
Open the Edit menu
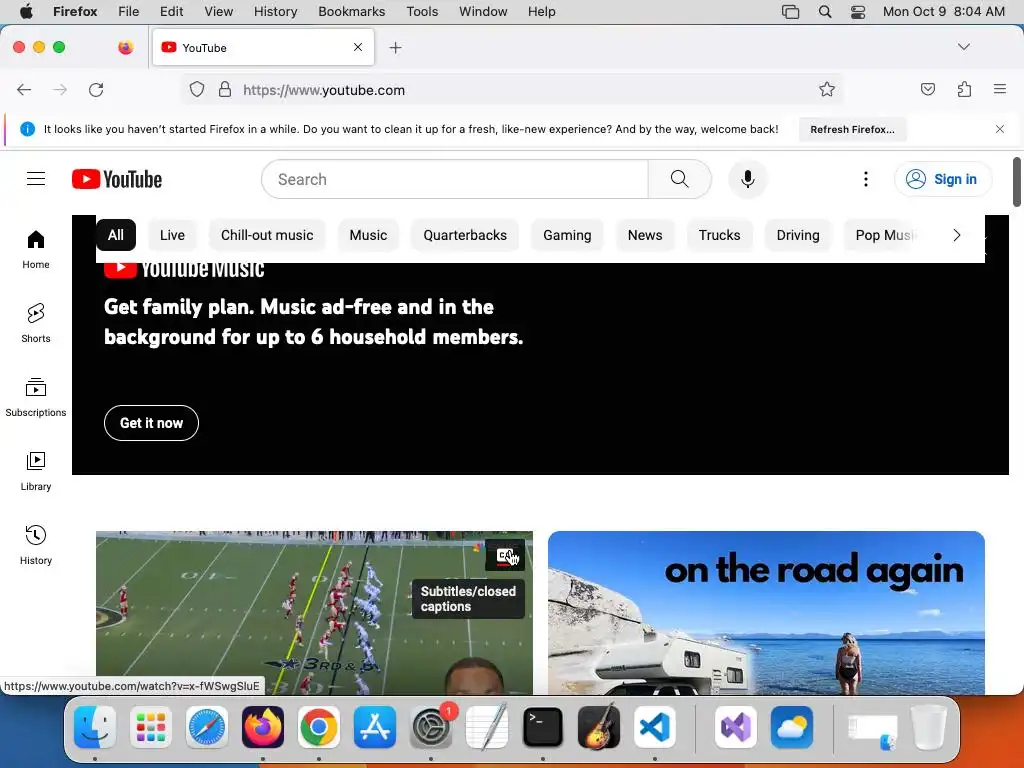171,11
